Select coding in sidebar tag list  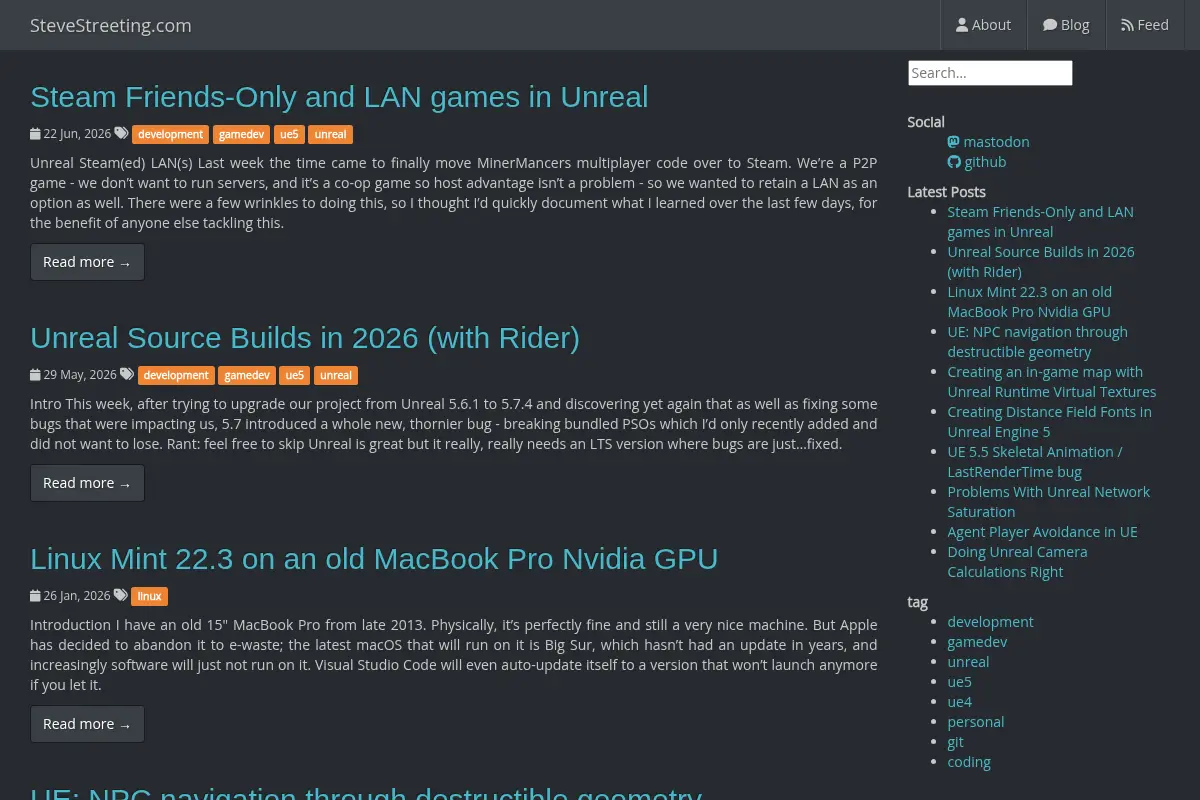(969, 762)
